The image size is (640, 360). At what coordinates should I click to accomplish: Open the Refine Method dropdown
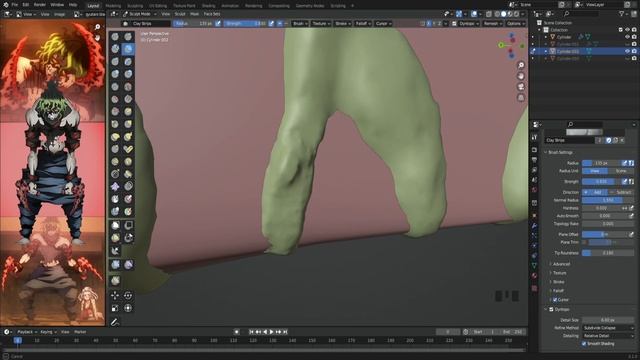coord(608,328)
